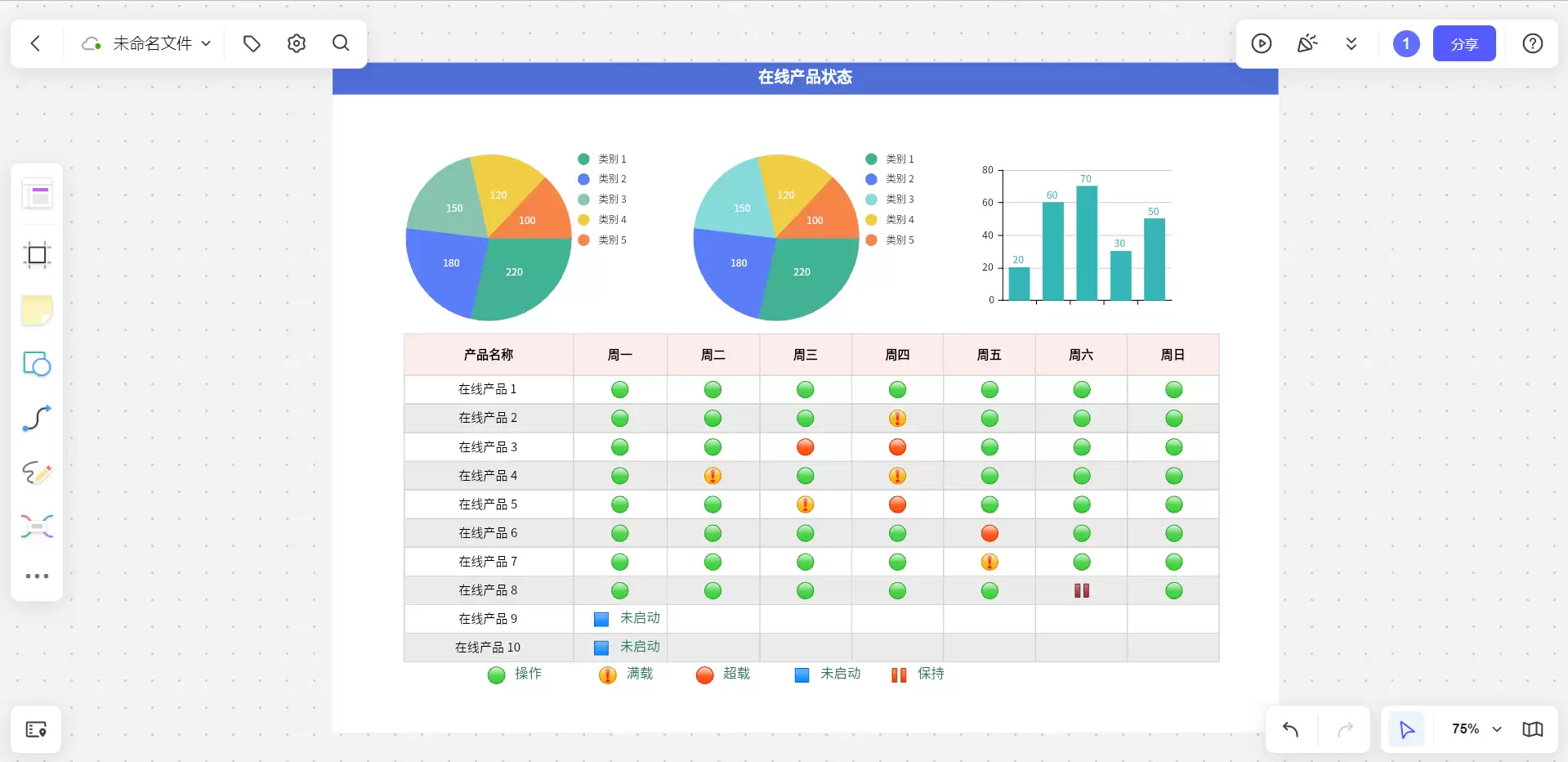Open the mind map tool
Image resolution: width=1568 pixels, height=762 pixels.
click(x=37, y=527)
